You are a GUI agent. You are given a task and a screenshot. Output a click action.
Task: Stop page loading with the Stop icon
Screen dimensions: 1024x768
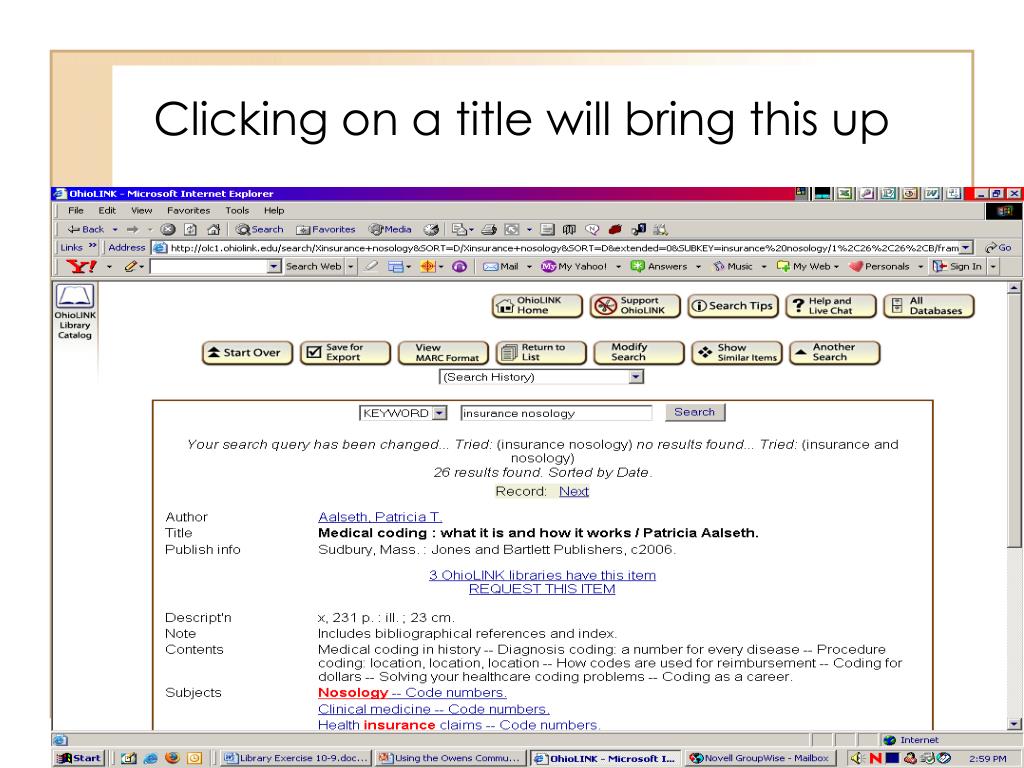pyautogui.click(x=168, y=229)
